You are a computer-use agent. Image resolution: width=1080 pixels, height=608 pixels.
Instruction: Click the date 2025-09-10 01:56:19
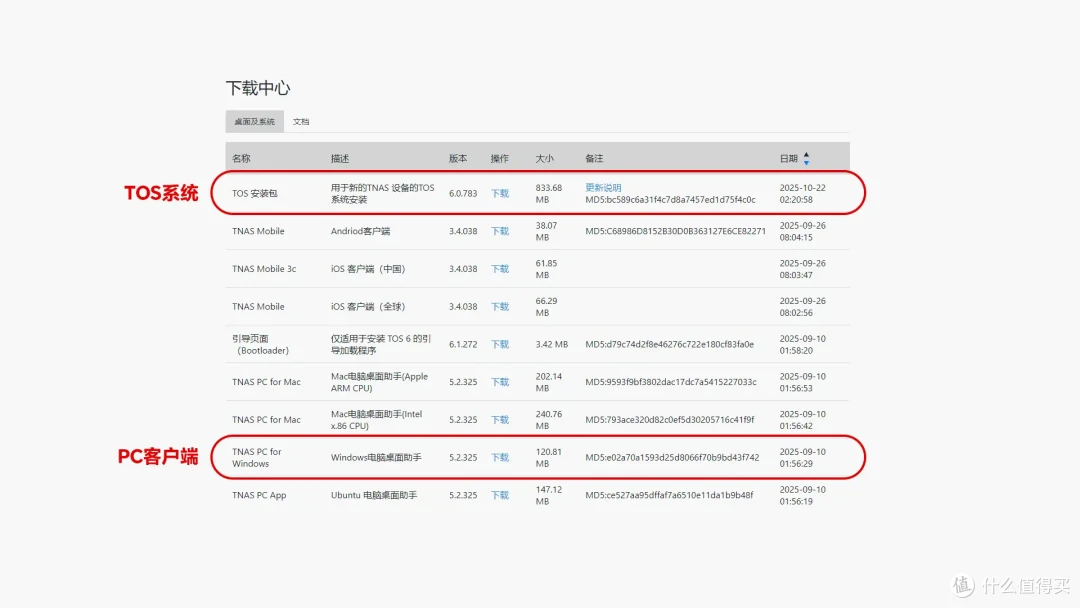pos(802,495)
